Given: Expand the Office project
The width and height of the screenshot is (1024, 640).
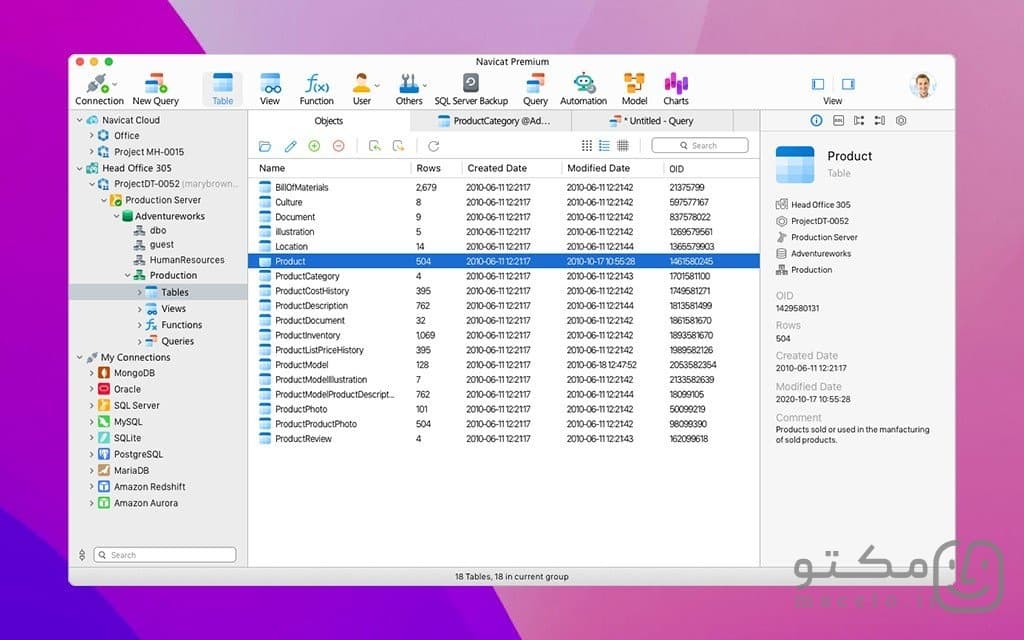Looking at the screenshot, I should (x=91, y=136).
